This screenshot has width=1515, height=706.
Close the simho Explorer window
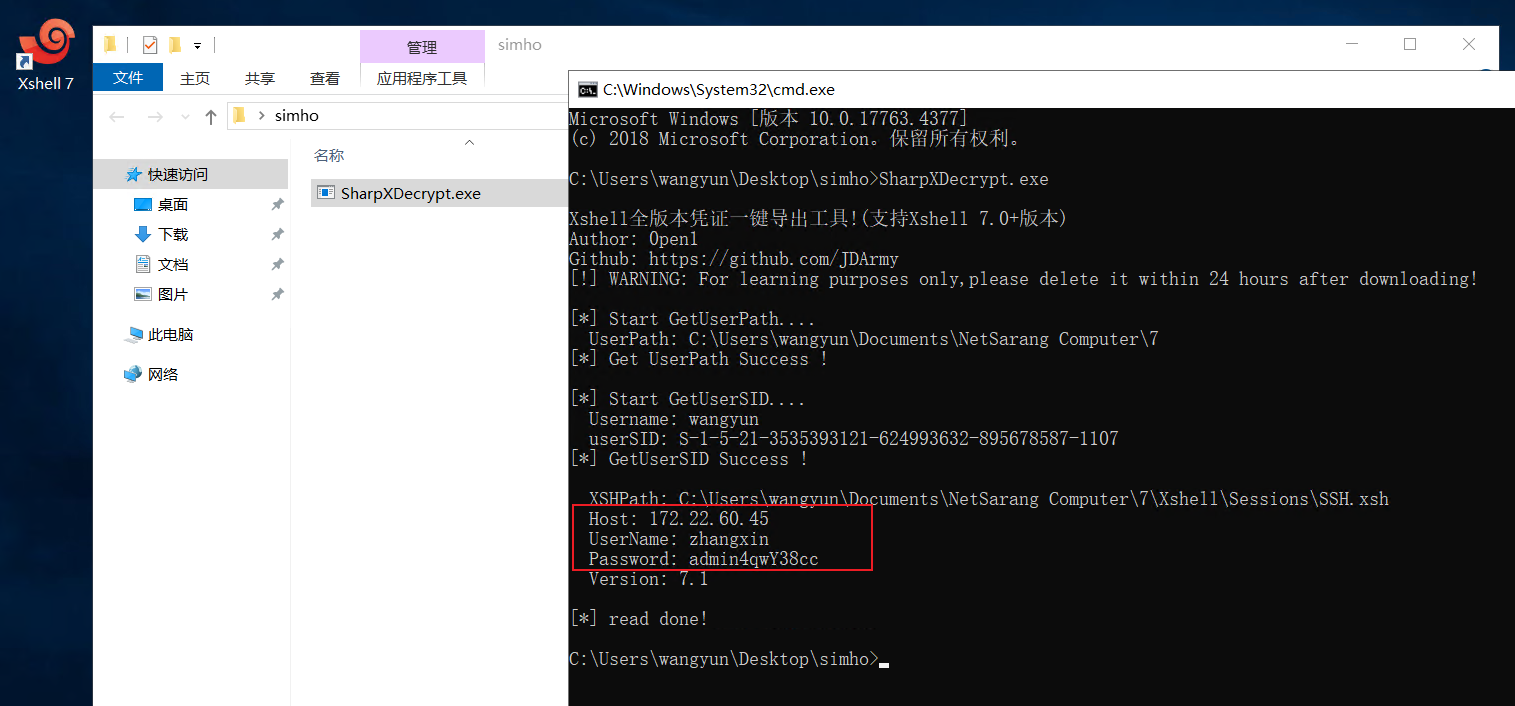click(1468, 45)
